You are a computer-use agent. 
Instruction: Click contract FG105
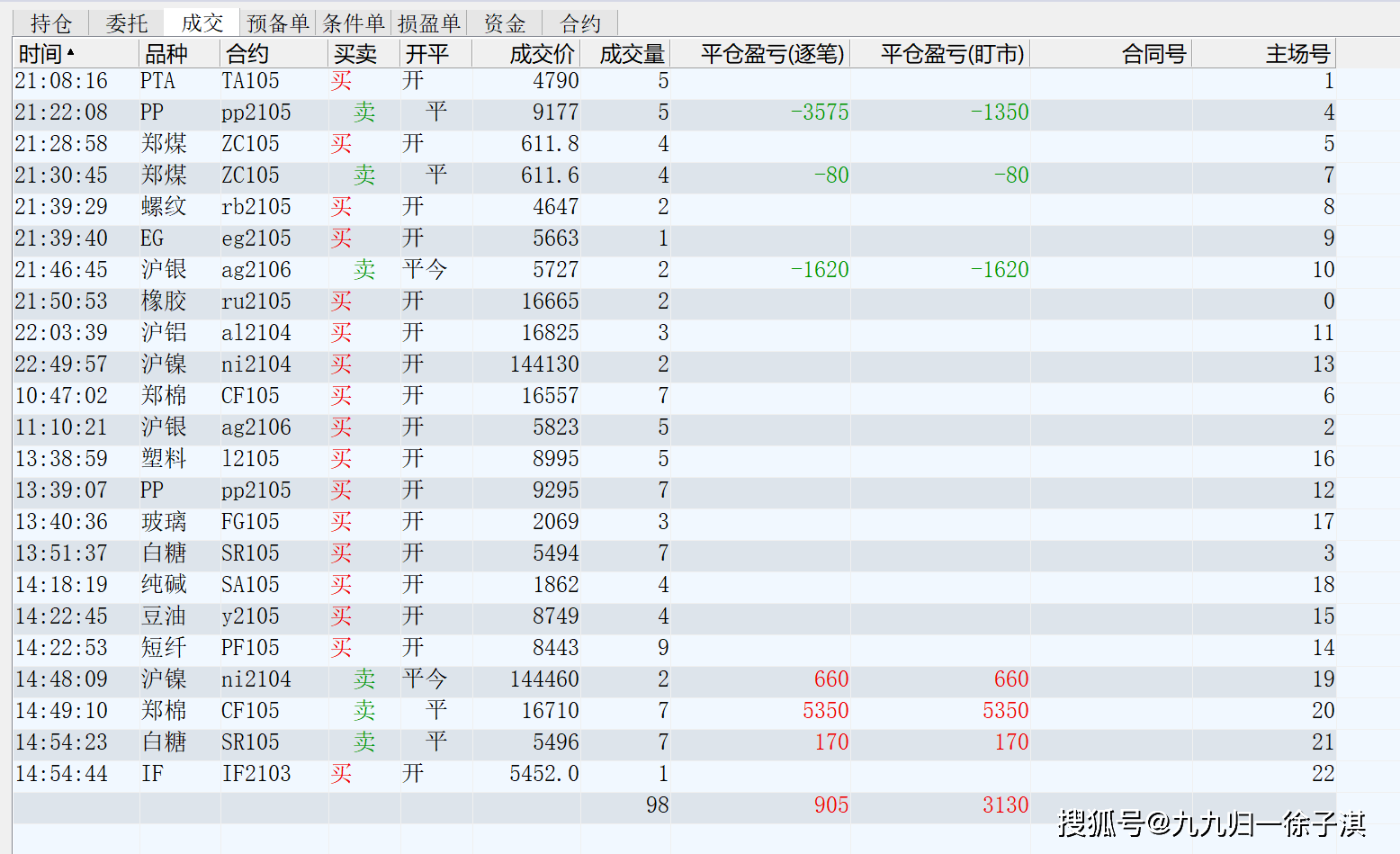coord(250,522)
